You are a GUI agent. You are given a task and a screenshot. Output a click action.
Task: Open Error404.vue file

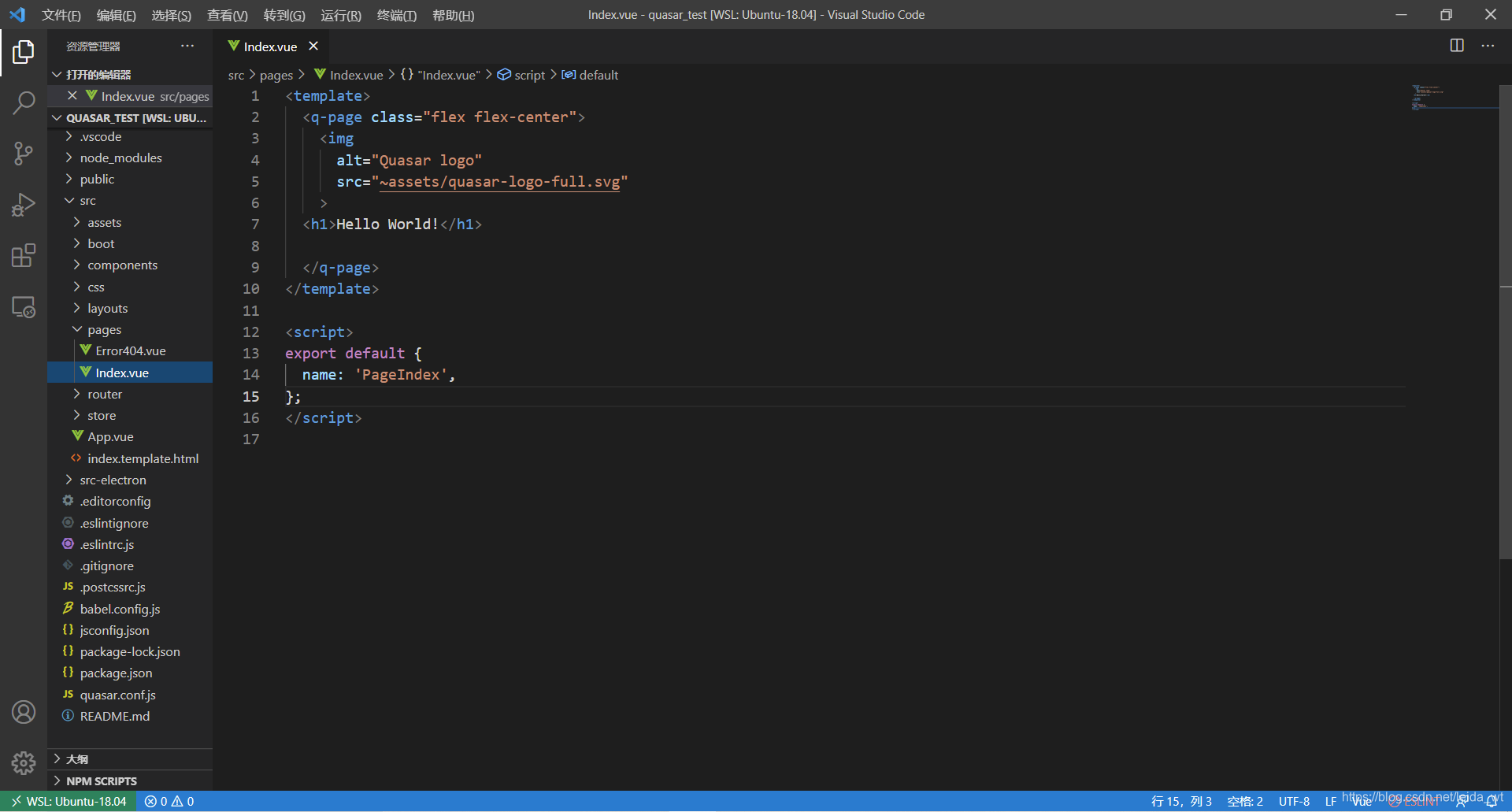(130, 350)
